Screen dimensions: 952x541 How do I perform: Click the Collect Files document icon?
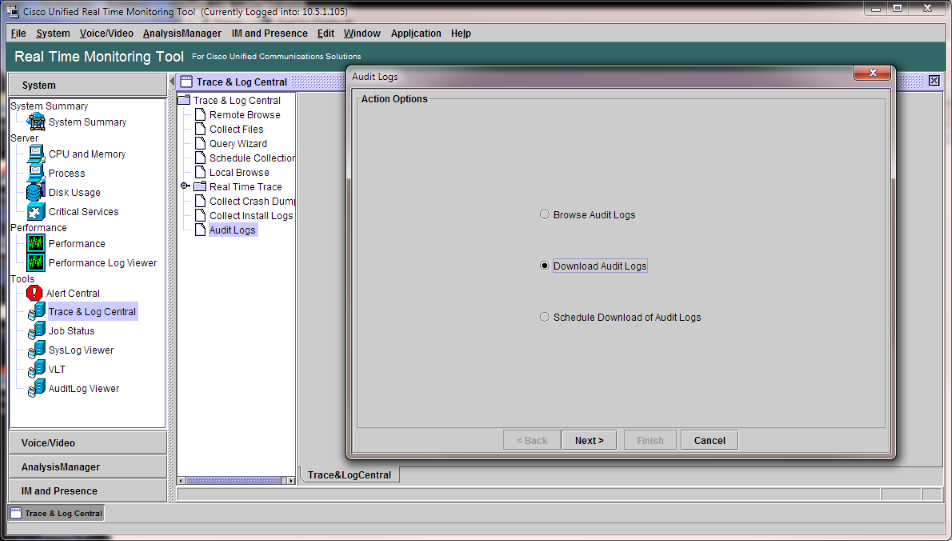[200, 129]
